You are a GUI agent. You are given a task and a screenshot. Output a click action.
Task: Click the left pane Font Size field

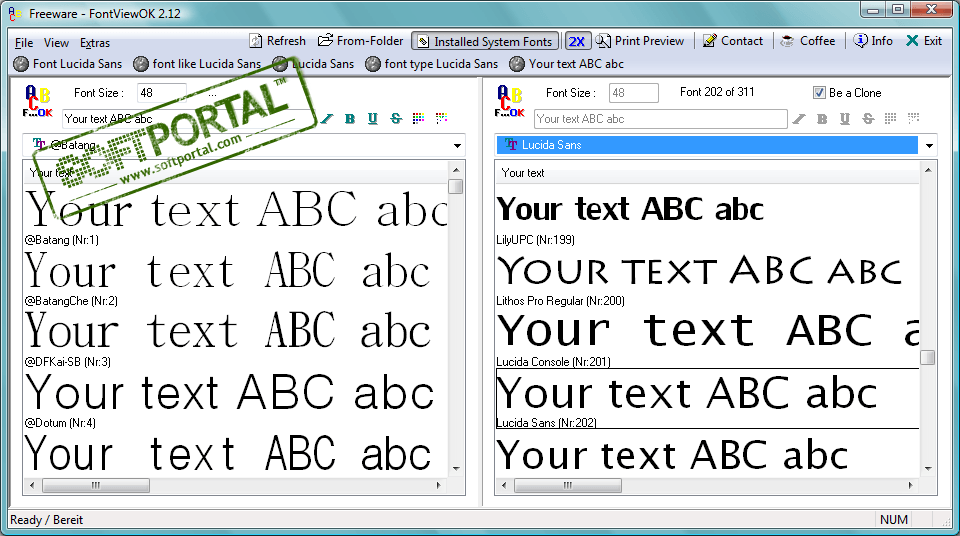[162, 93]
